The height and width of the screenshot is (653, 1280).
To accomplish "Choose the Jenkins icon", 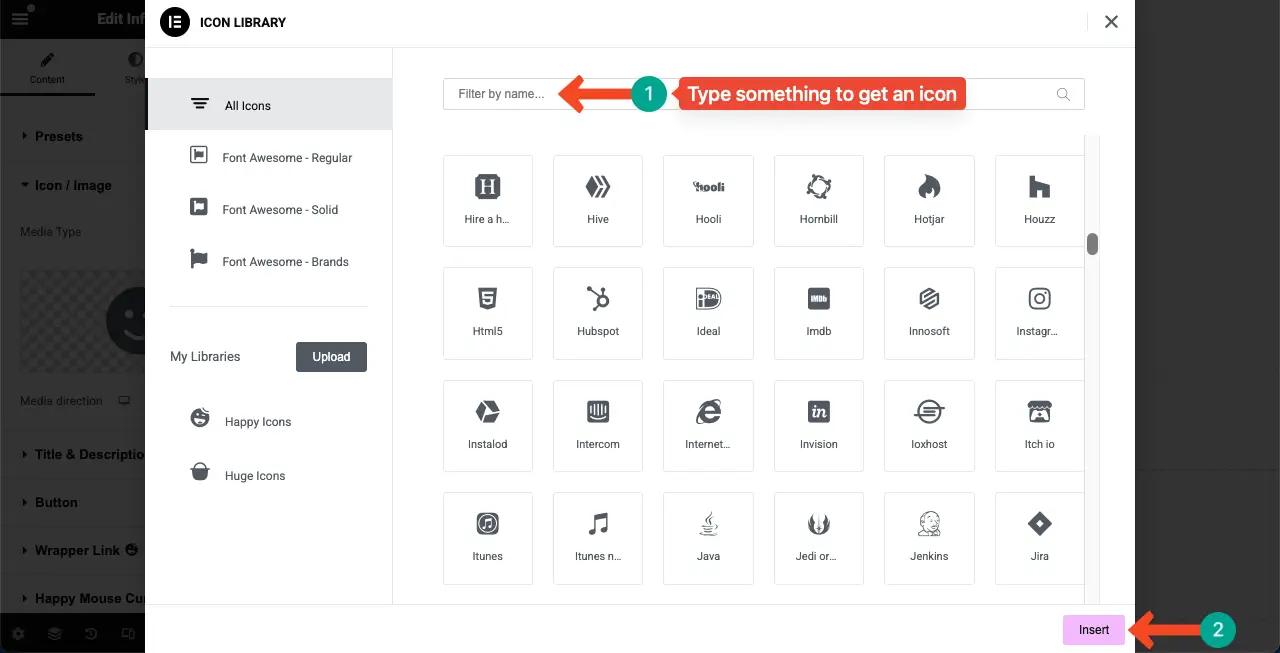I will [x=929, y=537].
